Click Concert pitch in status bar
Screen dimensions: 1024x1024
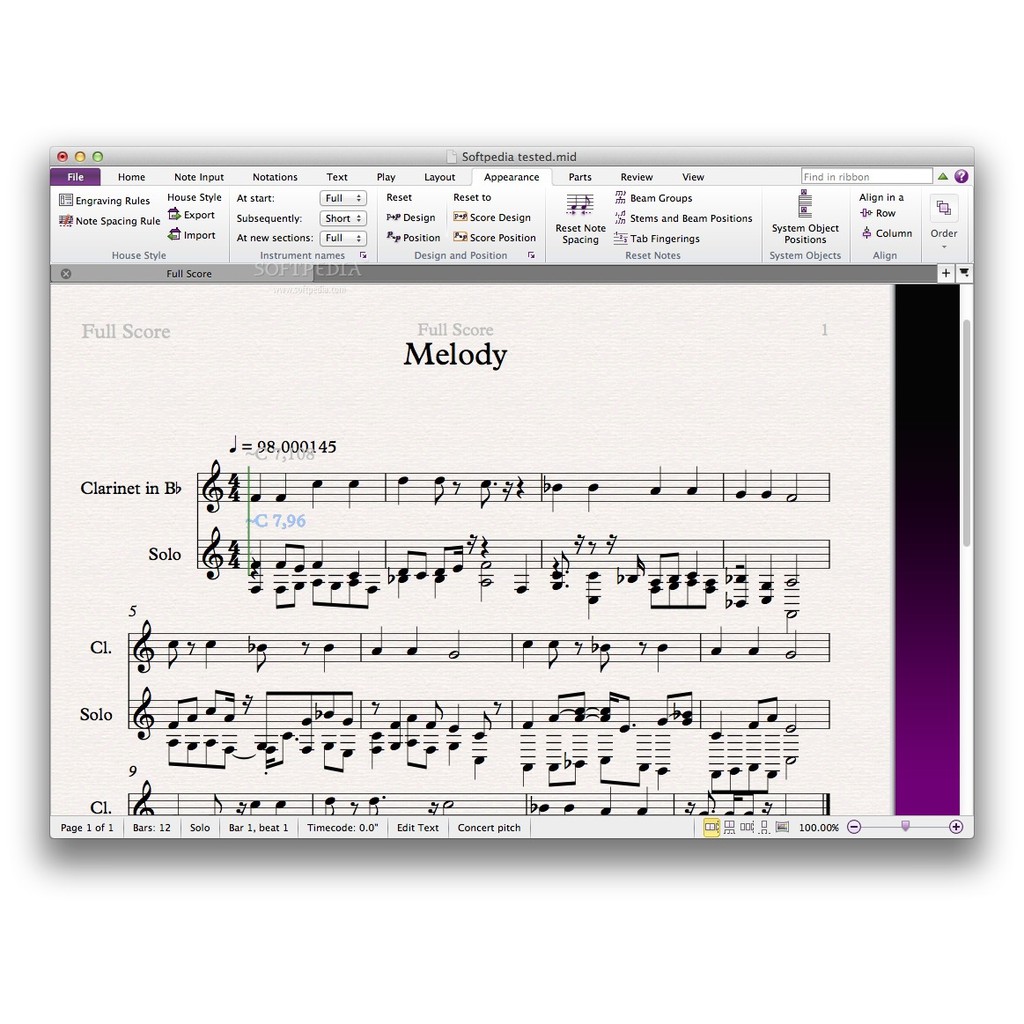tap(489, 827)
